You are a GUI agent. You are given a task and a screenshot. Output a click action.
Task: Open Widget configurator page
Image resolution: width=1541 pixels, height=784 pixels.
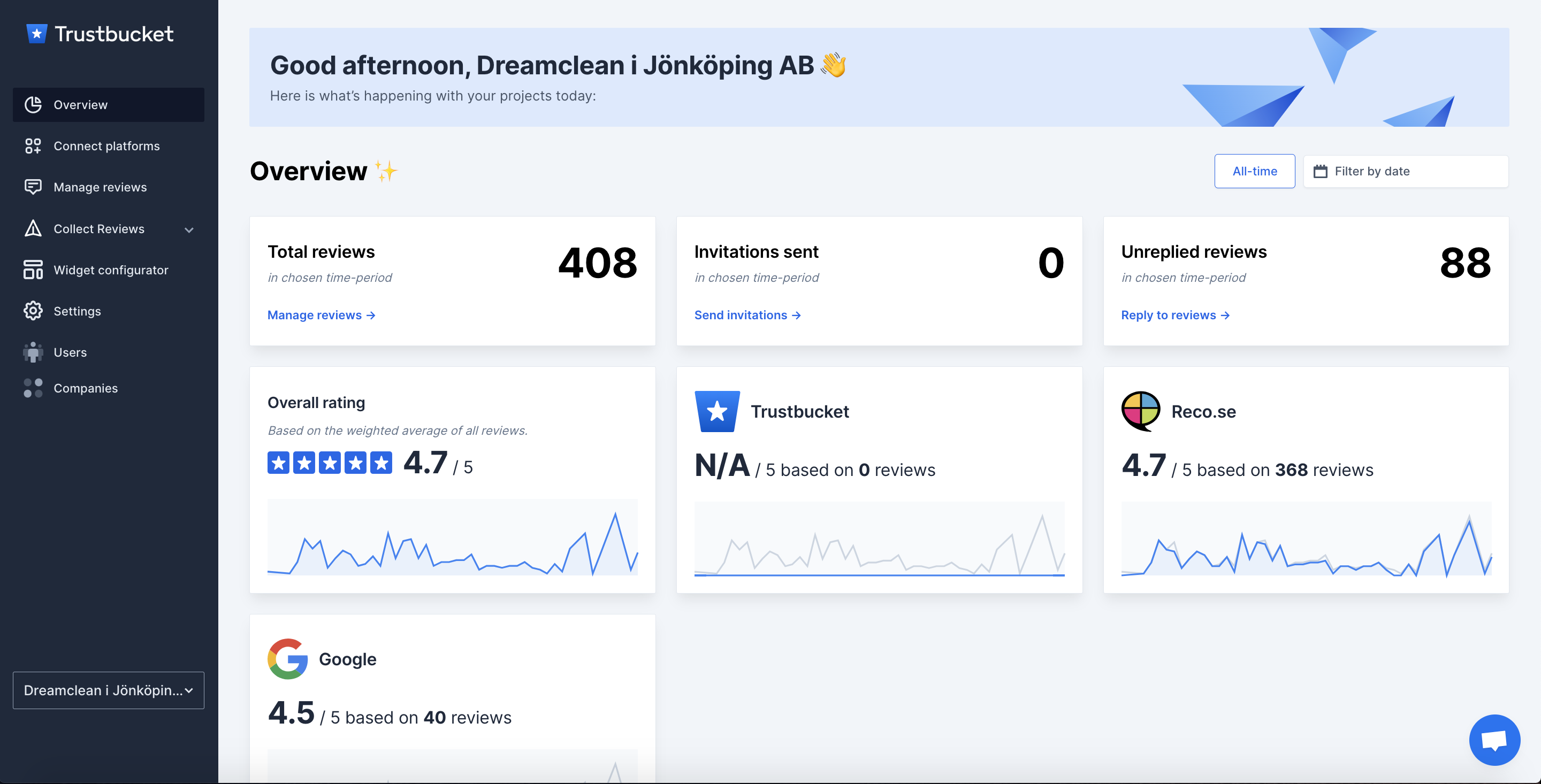click(x=108, y=270)
